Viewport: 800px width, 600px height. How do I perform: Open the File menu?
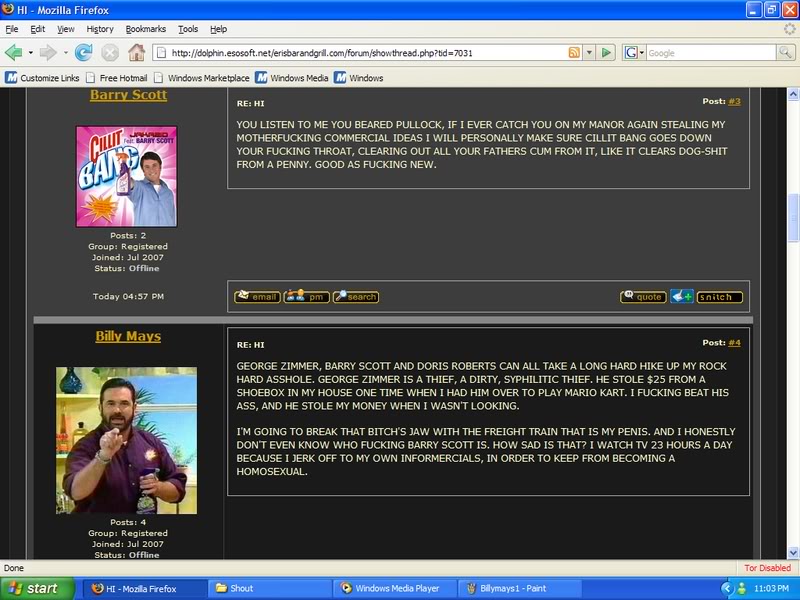(x=12, y=29)
